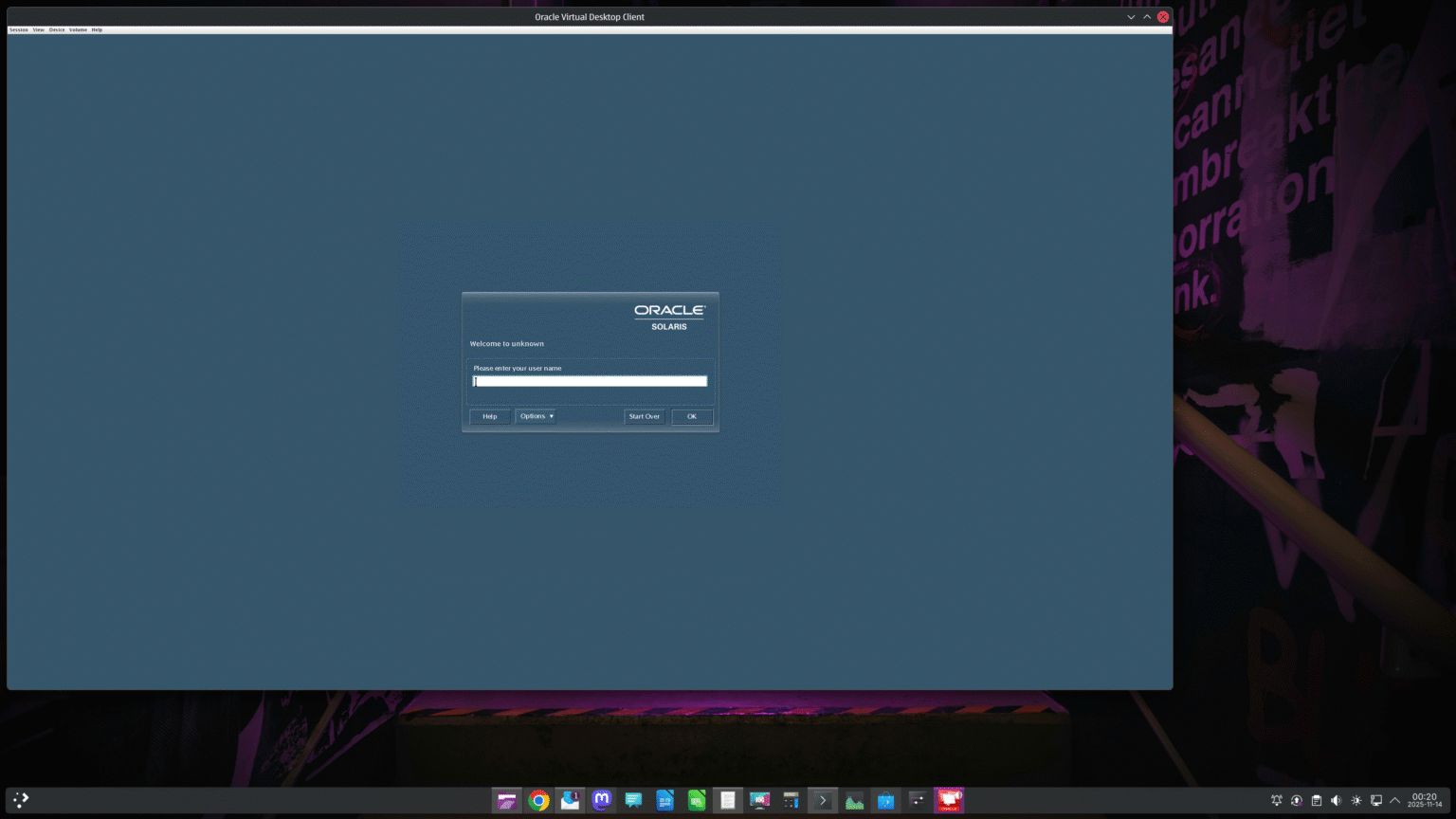The height and width of the screenshot is (819, 1456).
Task: Open the Volume menu in menu bar
Action: 78,29
